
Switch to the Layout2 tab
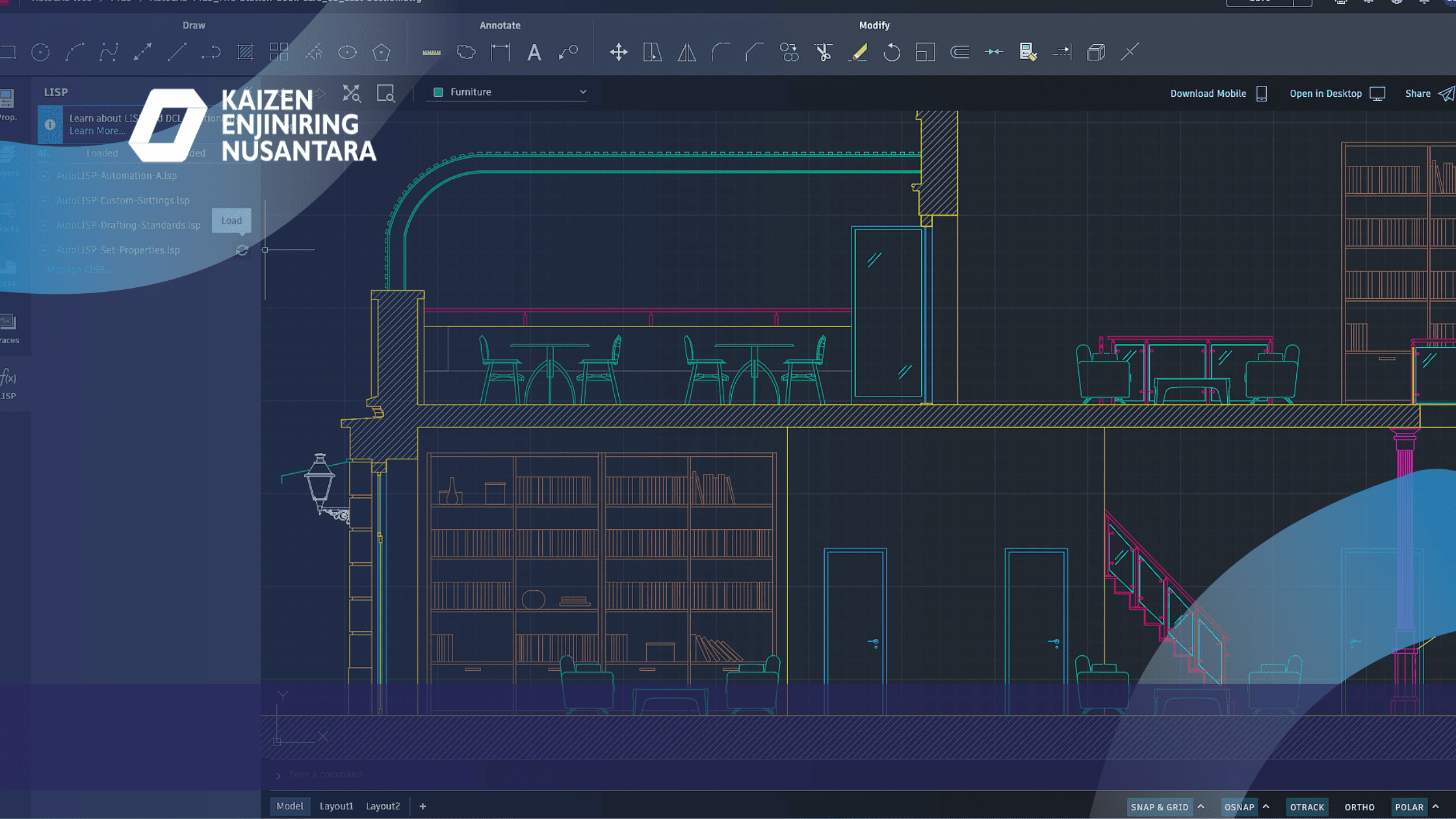[383, 806]
